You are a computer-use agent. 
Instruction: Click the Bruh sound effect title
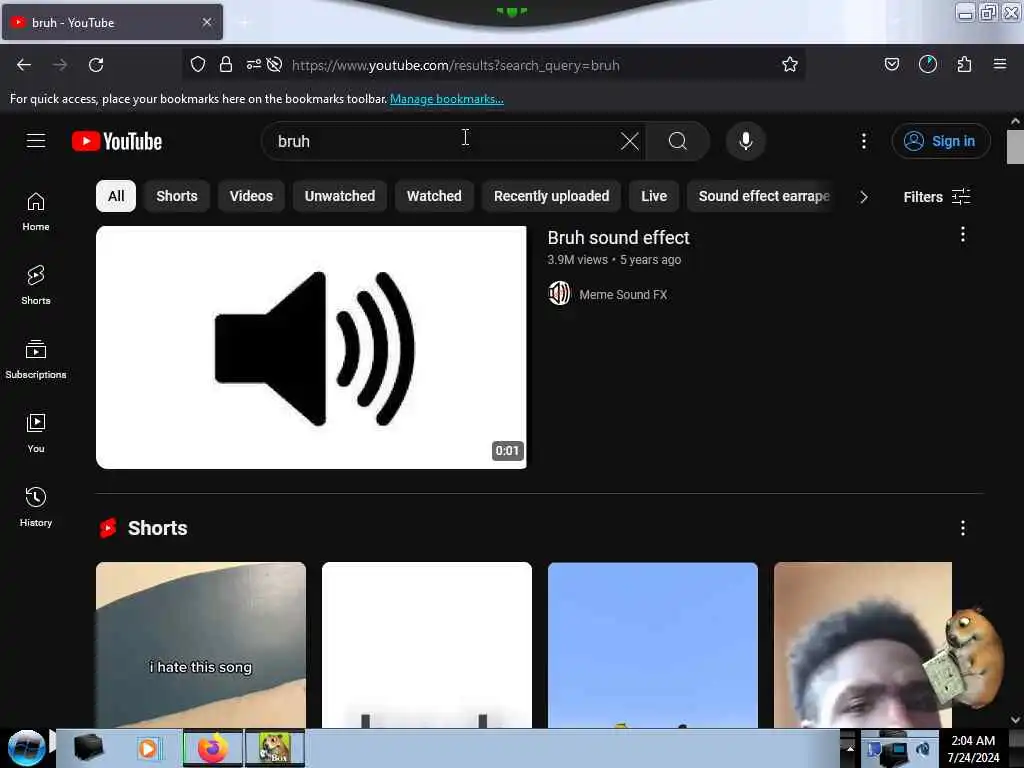(618, 238)
